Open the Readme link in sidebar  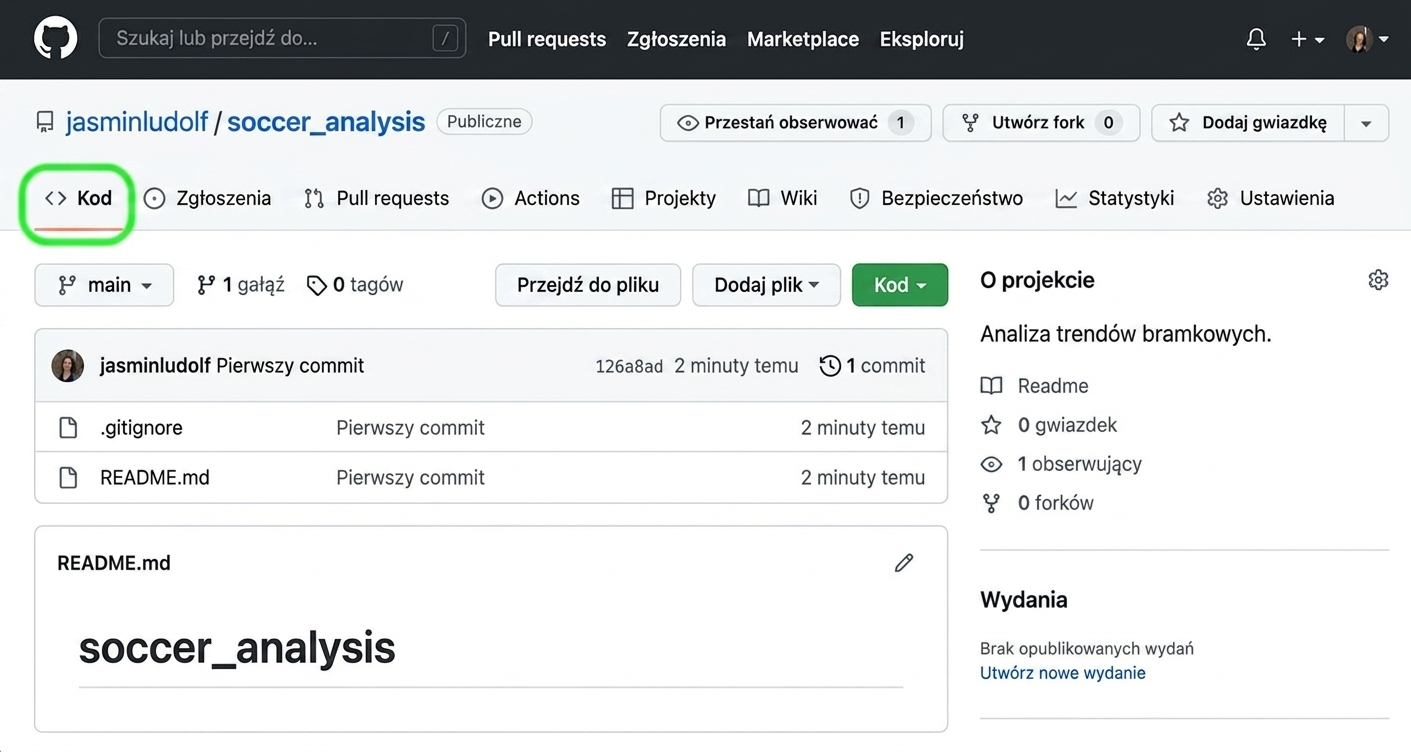pos(1035,386)
